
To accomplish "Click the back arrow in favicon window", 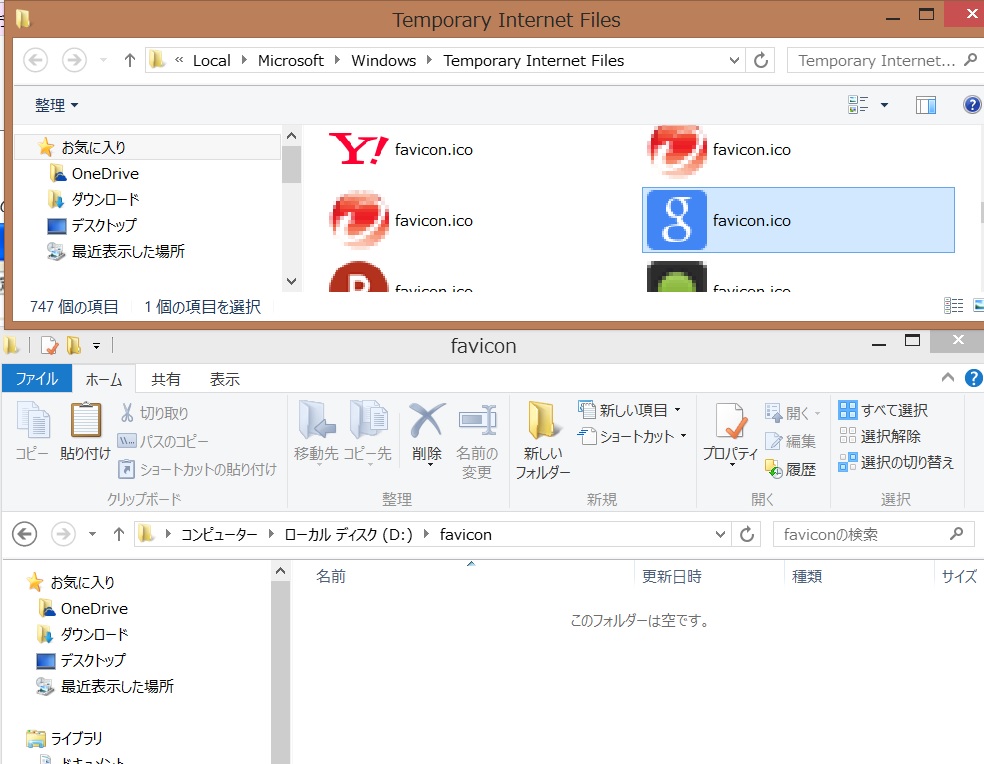I will tap(24, 534).
